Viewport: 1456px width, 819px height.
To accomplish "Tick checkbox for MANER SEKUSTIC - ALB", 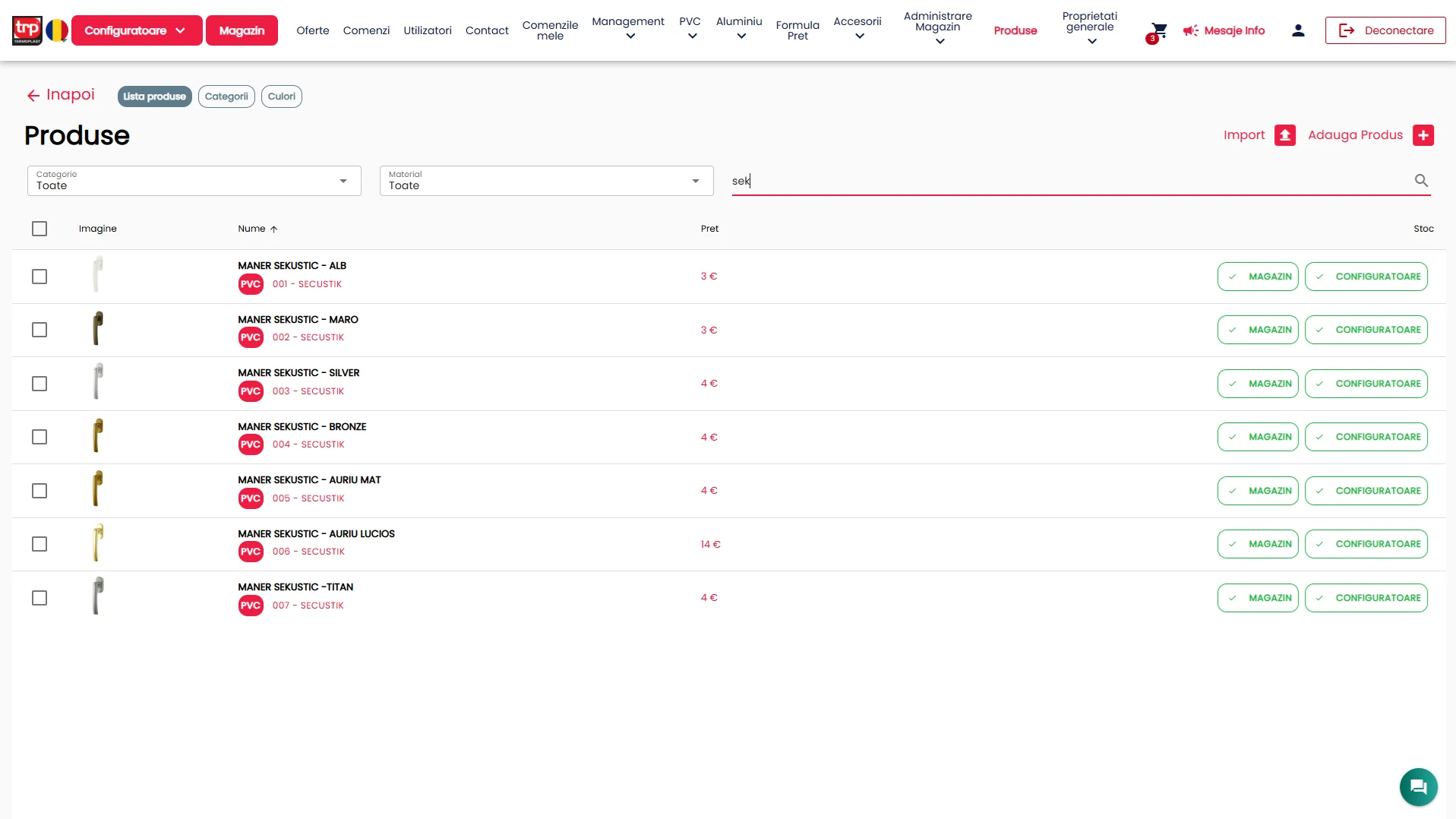I will click(x=39, y=277).
